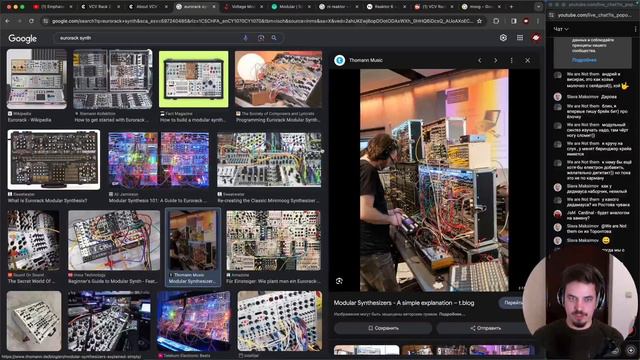This screenshot has height=360, width=640.
Task: Click the add icon at chat bottom
Action: 631,350
